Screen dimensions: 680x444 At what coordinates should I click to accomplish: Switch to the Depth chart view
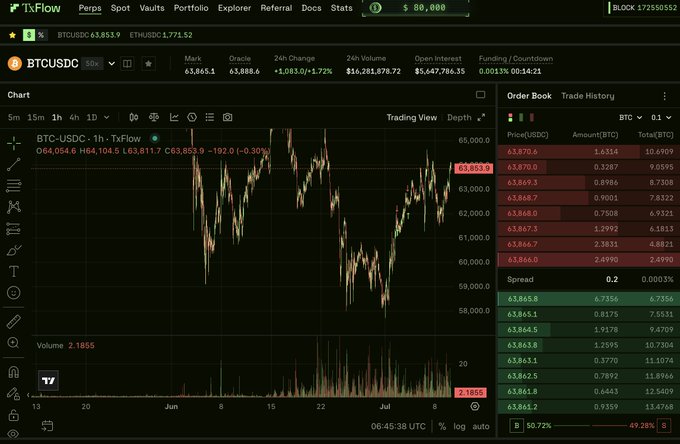459,118
